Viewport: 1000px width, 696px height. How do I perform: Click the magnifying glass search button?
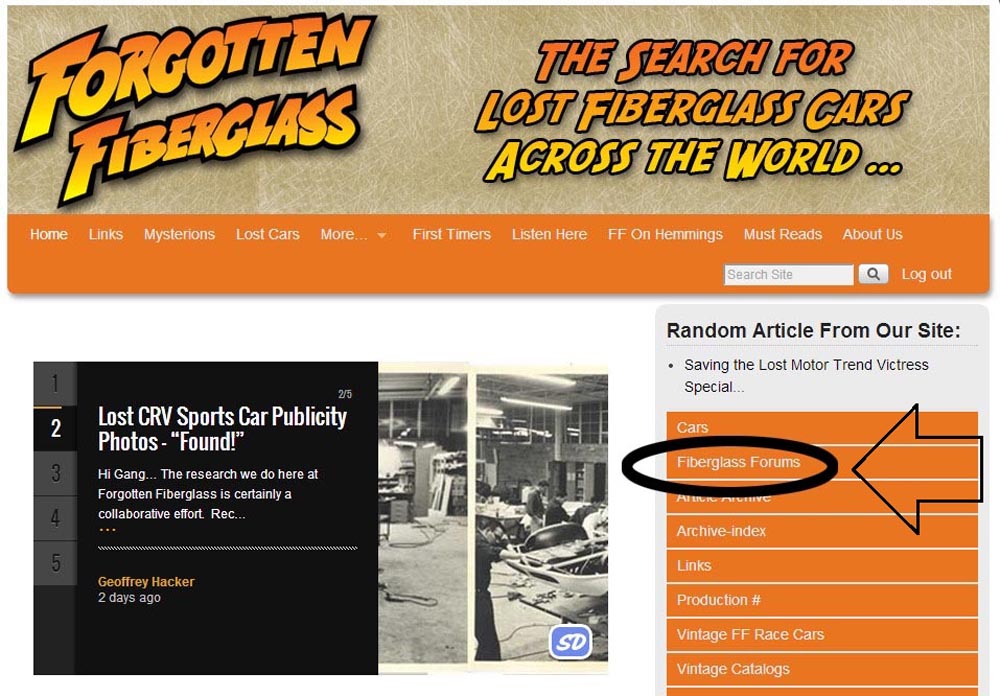873,274
